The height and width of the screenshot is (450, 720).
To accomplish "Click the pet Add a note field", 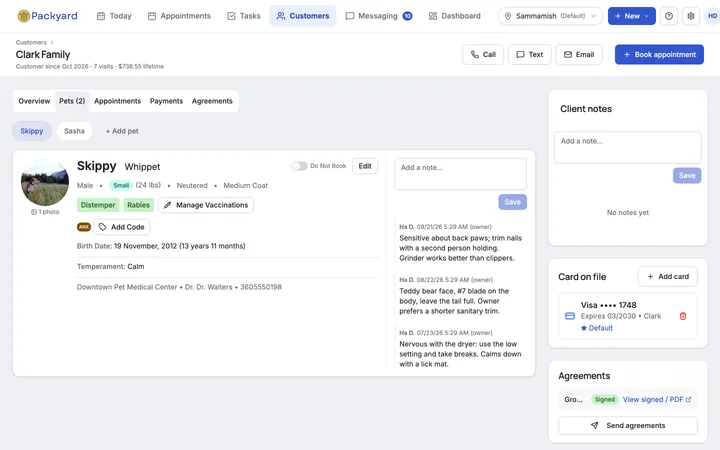I will (461, 174).
